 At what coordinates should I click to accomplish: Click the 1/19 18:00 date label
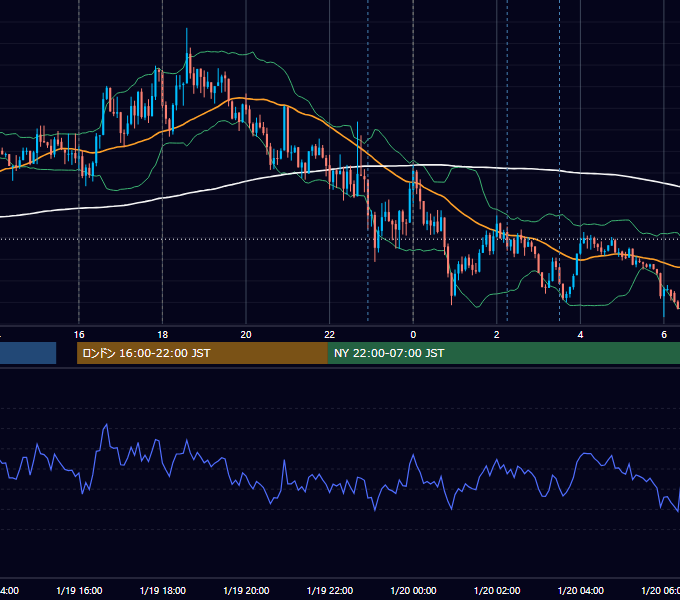163,590
